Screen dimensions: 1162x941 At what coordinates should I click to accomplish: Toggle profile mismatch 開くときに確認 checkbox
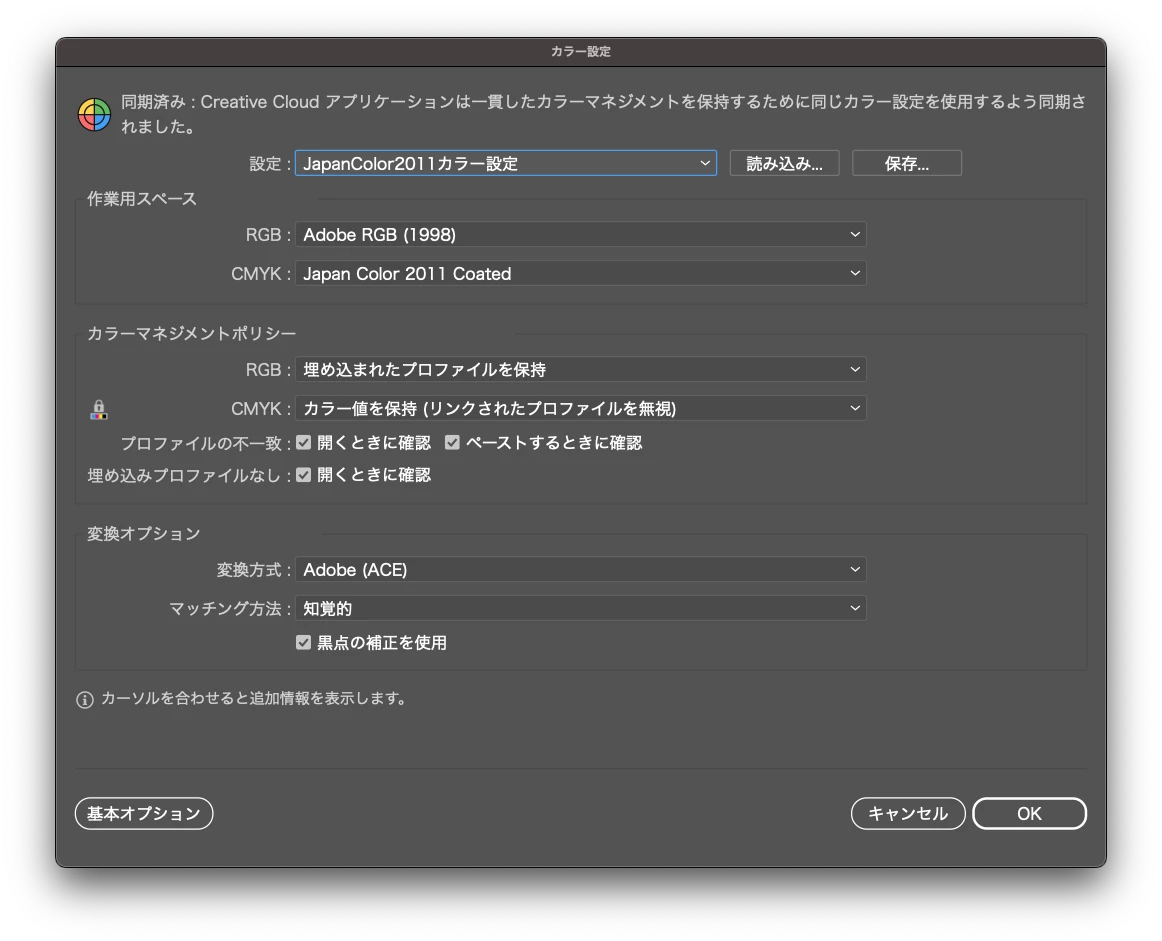pos(303,442)
